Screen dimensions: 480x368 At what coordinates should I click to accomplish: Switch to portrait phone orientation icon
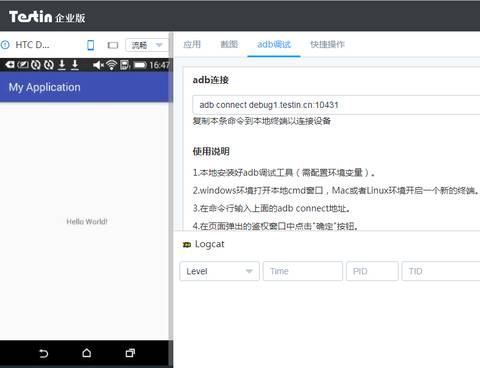90,45
